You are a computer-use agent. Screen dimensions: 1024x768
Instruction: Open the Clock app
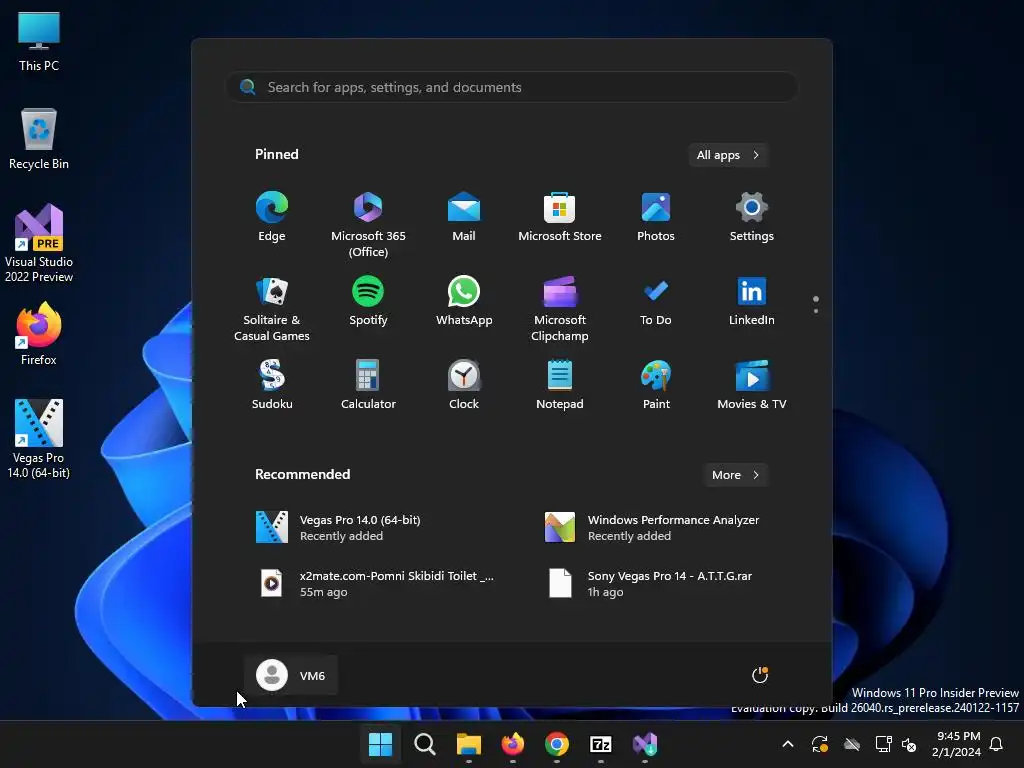pyautogui.click(x=464, y=385)
